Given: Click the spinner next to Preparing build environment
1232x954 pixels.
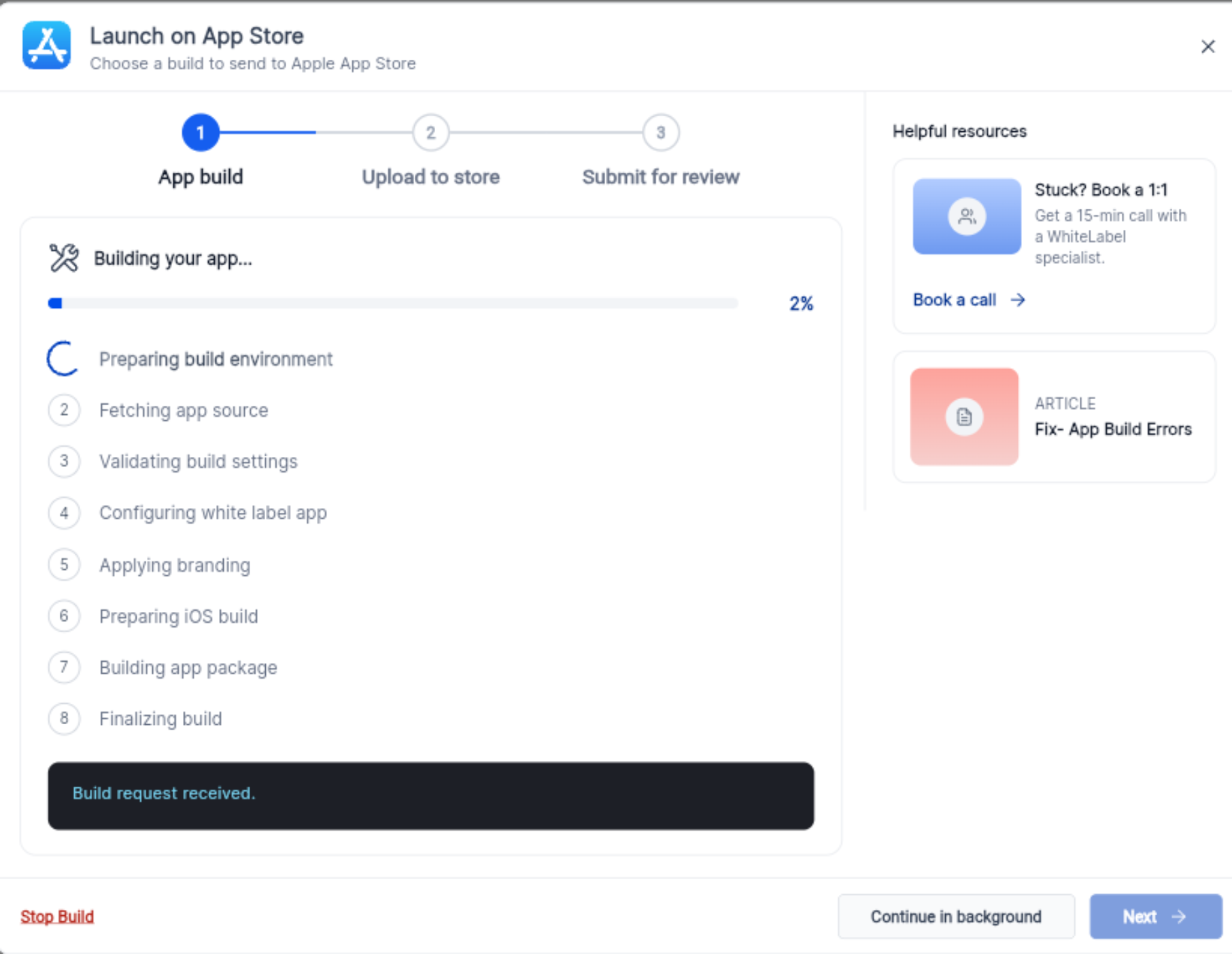Looking at the screenshot, I should 63,358.
